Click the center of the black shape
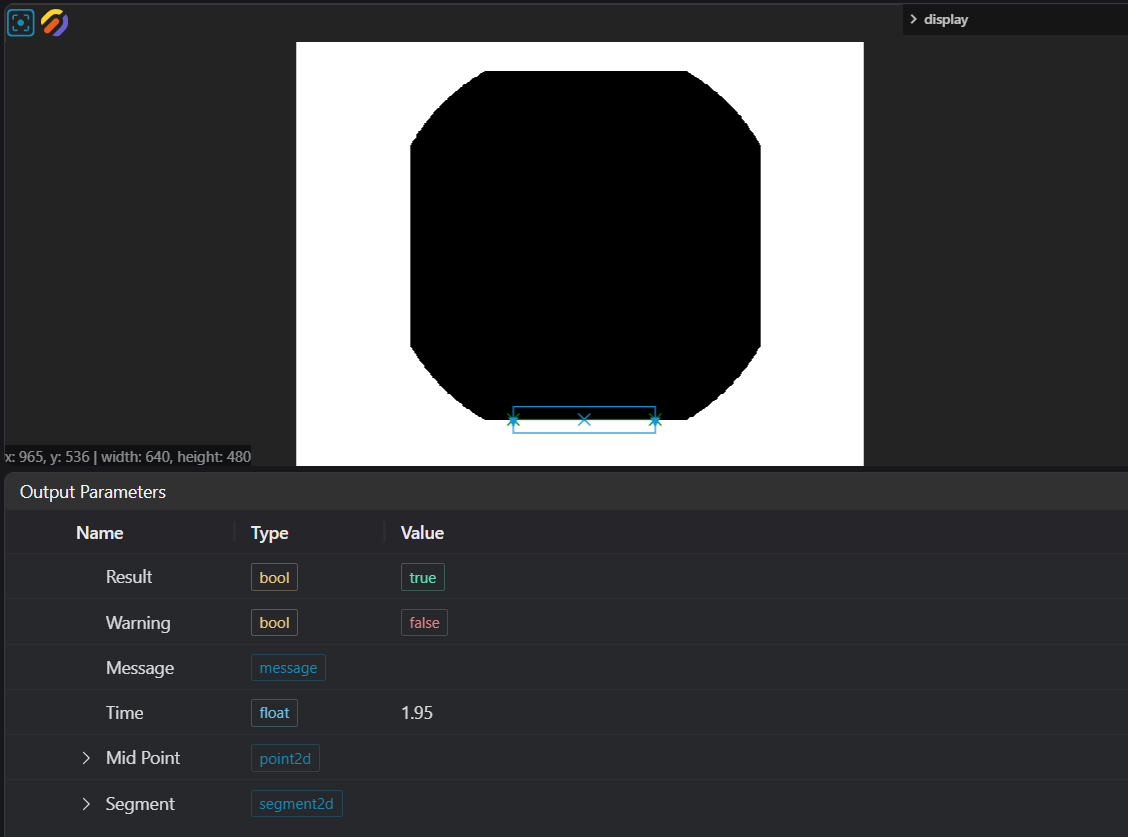The height and width of the screenshot is (837, 1128). 585,245
